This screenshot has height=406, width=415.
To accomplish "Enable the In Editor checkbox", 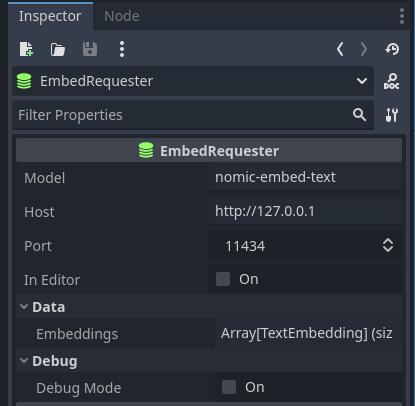I will (x=223, y=279).
